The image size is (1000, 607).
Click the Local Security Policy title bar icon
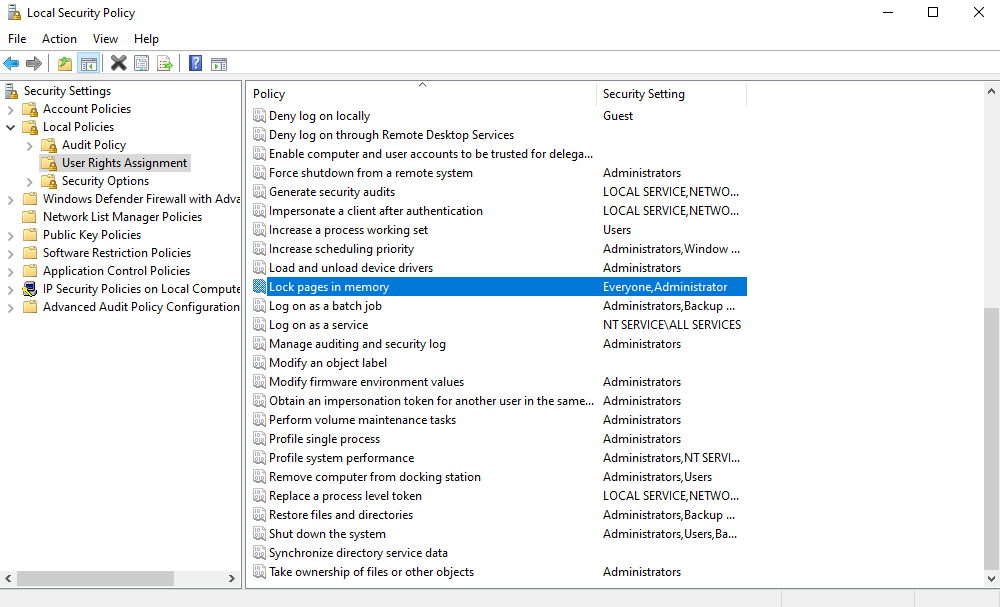pos(13,13)
